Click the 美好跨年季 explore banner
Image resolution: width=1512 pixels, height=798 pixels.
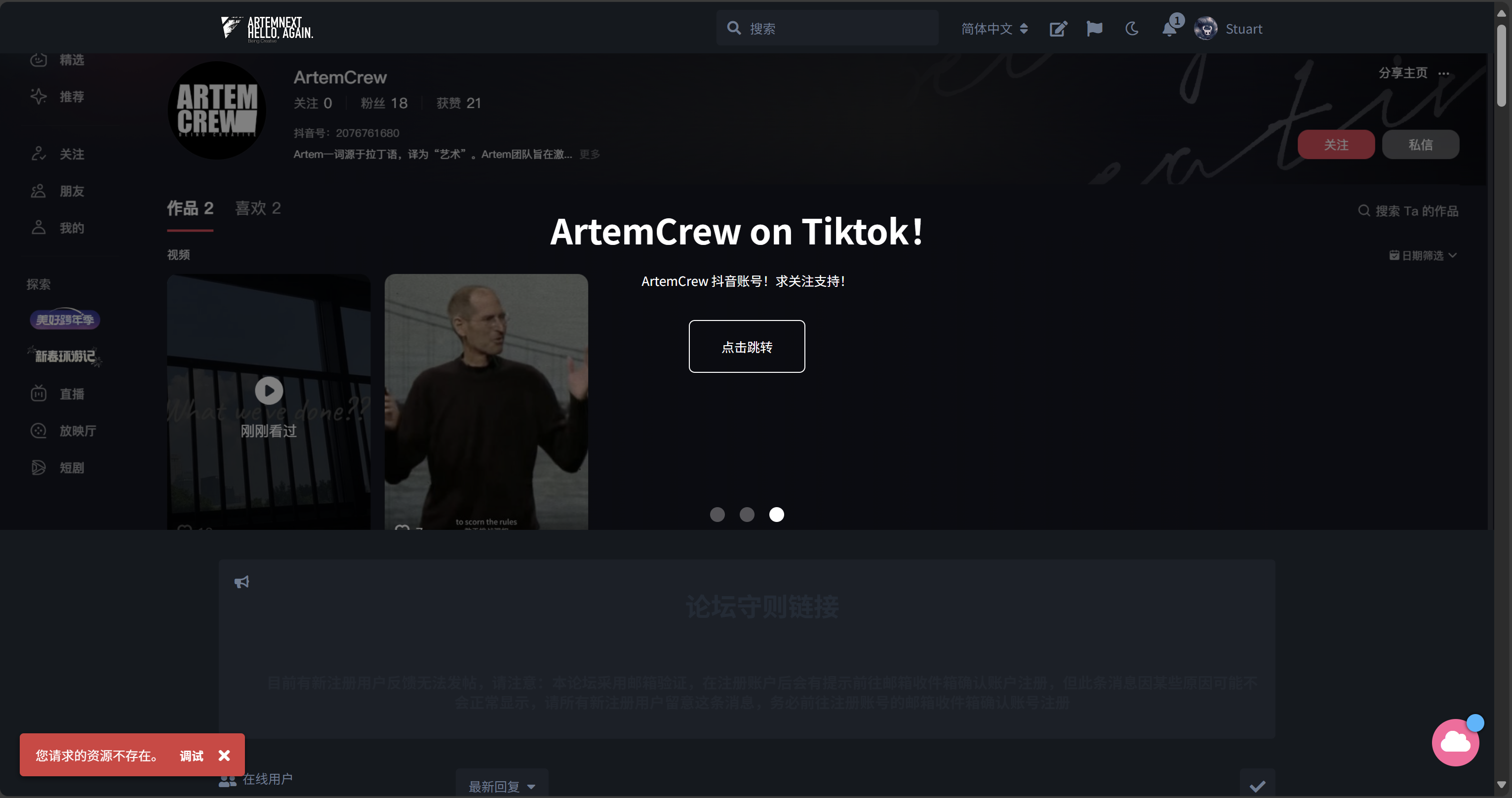click(65, 319)
